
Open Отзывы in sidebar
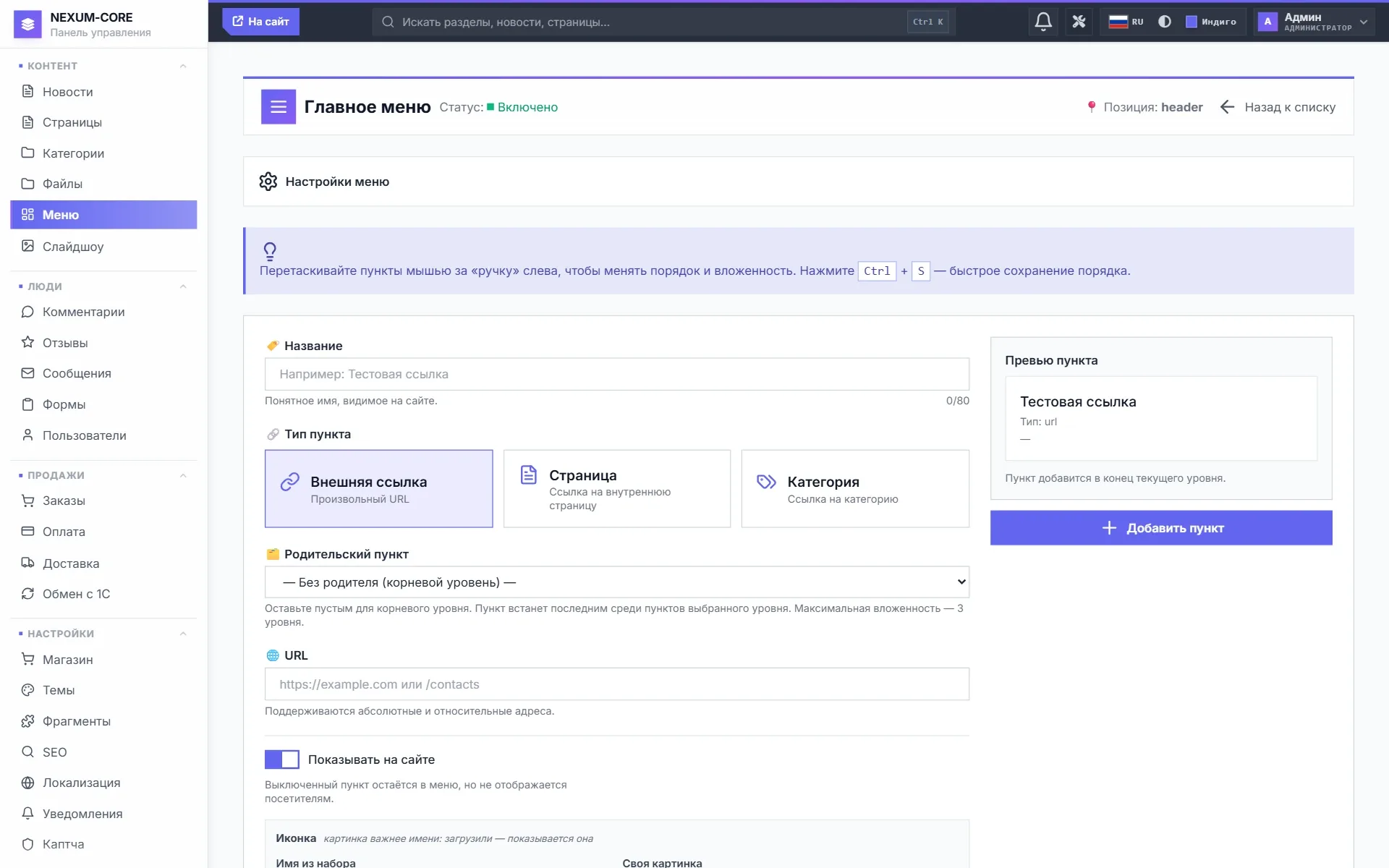(103, 343)
